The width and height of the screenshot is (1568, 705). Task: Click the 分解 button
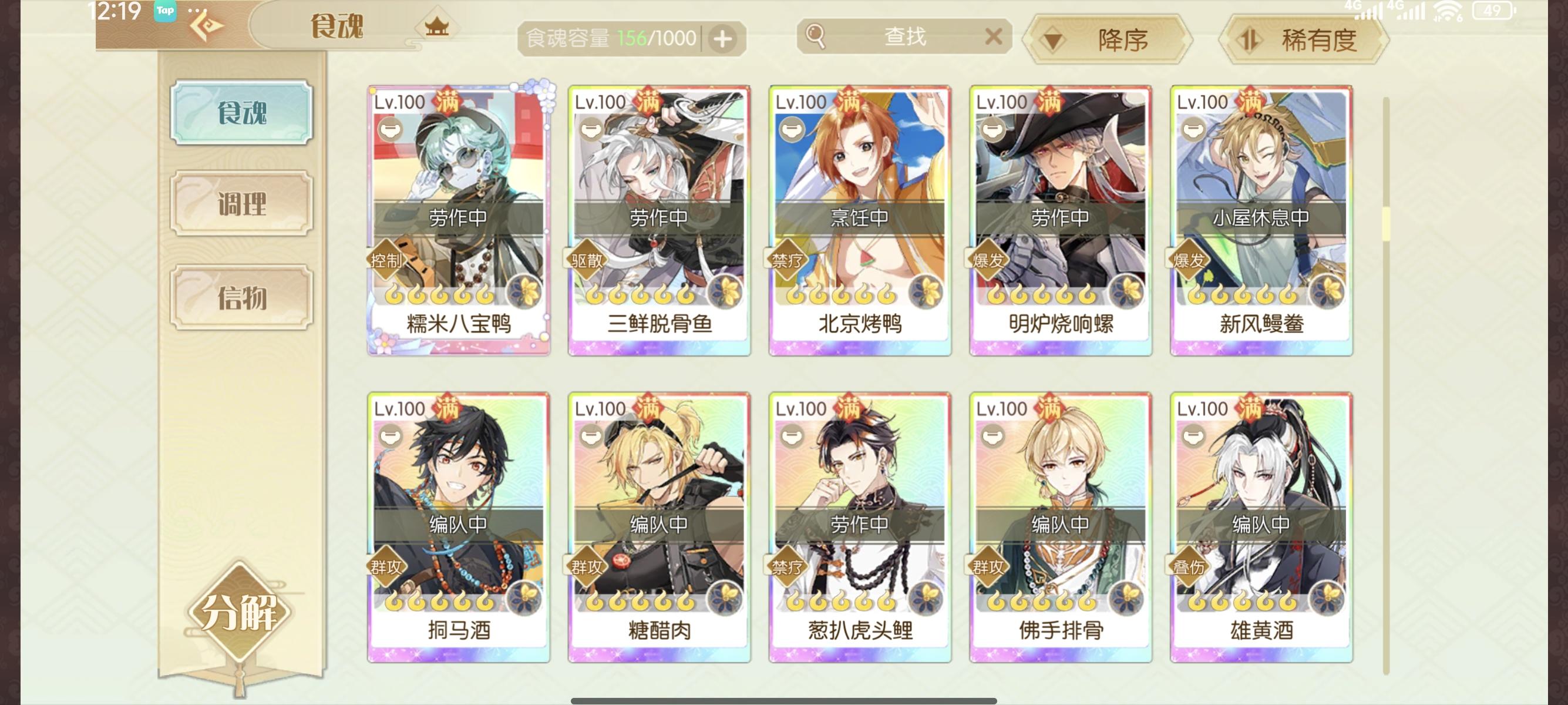pyautogui.click(x=239, y=611)
